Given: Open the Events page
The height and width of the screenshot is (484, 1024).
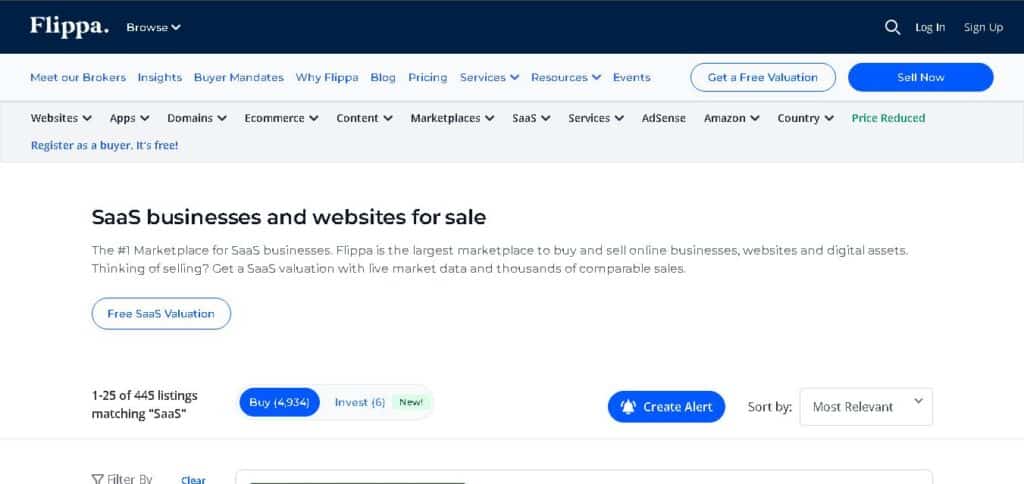Looking at the screenshot, I should [x=632, y=77].
